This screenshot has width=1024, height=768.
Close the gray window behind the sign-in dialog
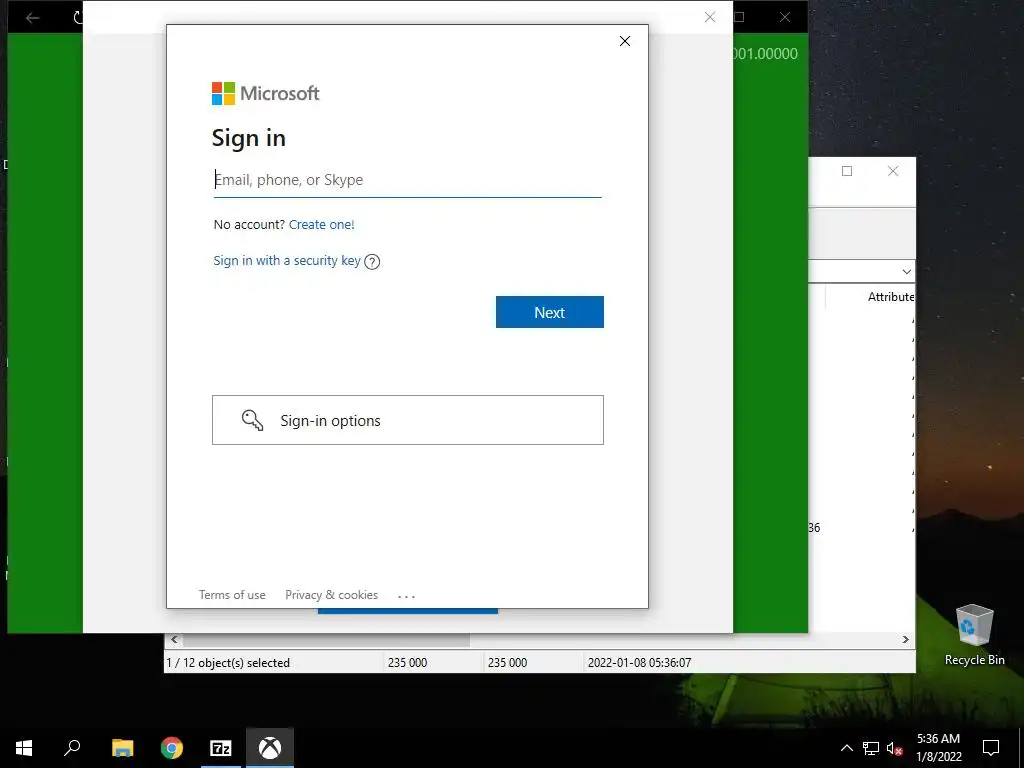tap(710, 18)
